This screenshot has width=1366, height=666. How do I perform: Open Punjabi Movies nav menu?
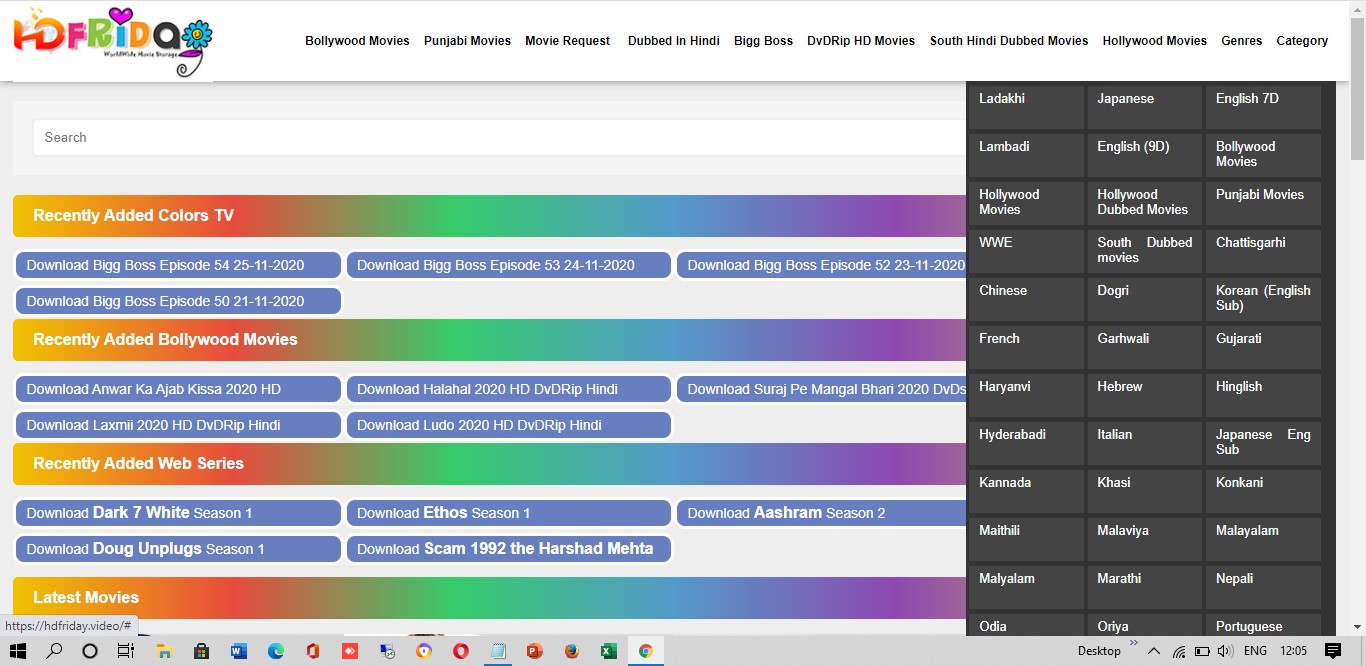[467, 41]
